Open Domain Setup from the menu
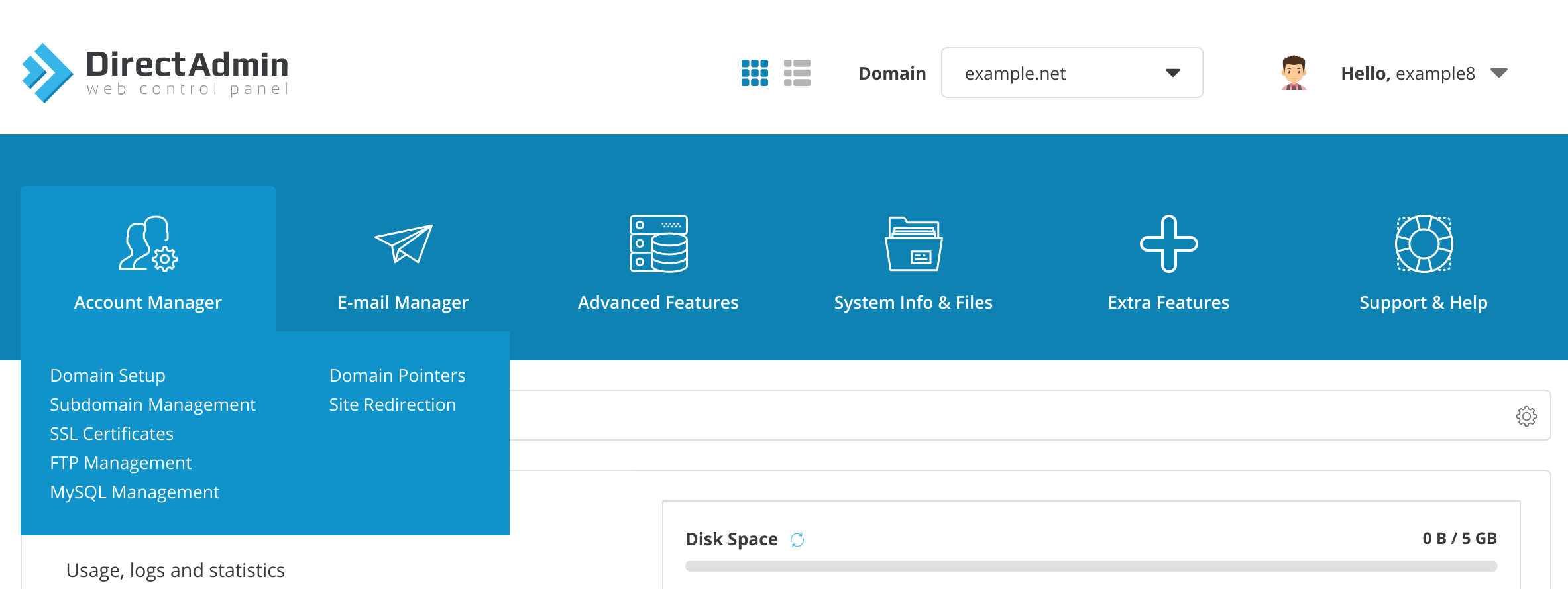 point(107,376)
